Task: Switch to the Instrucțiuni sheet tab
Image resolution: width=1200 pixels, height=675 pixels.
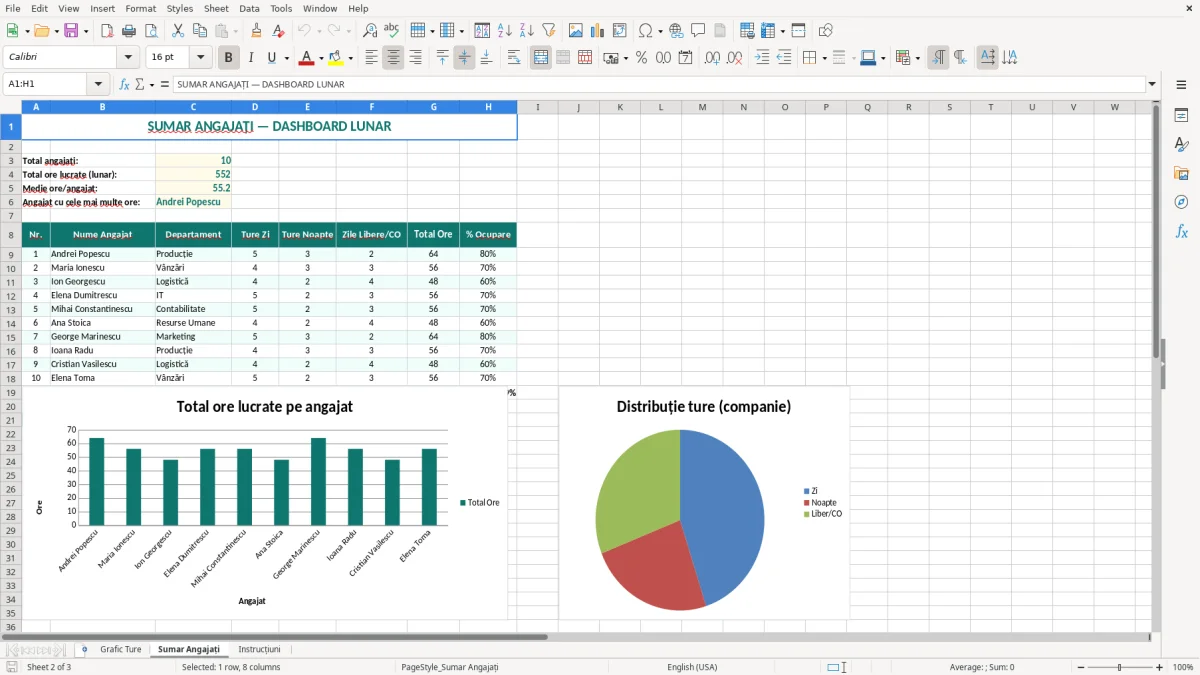Action: coord(259,649)
